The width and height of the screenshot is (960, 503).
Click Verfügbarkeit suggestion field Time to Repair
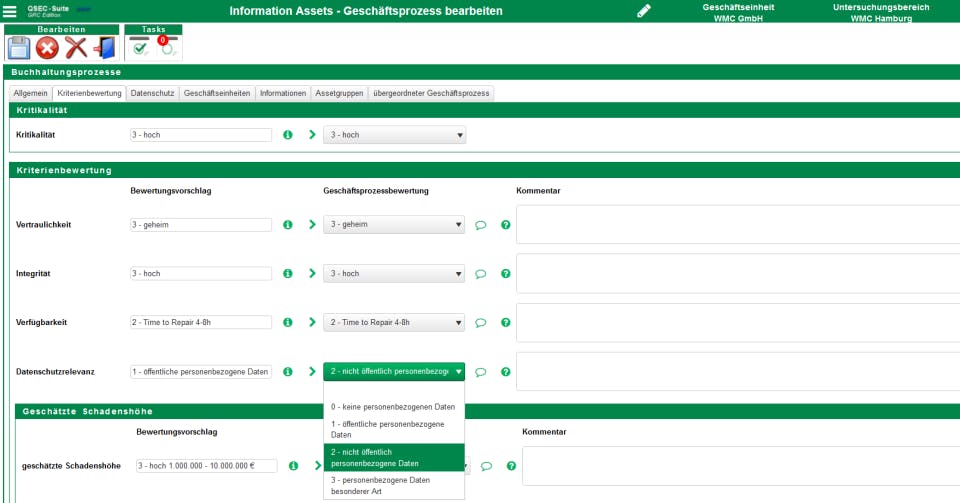click(x=201, y=322)
